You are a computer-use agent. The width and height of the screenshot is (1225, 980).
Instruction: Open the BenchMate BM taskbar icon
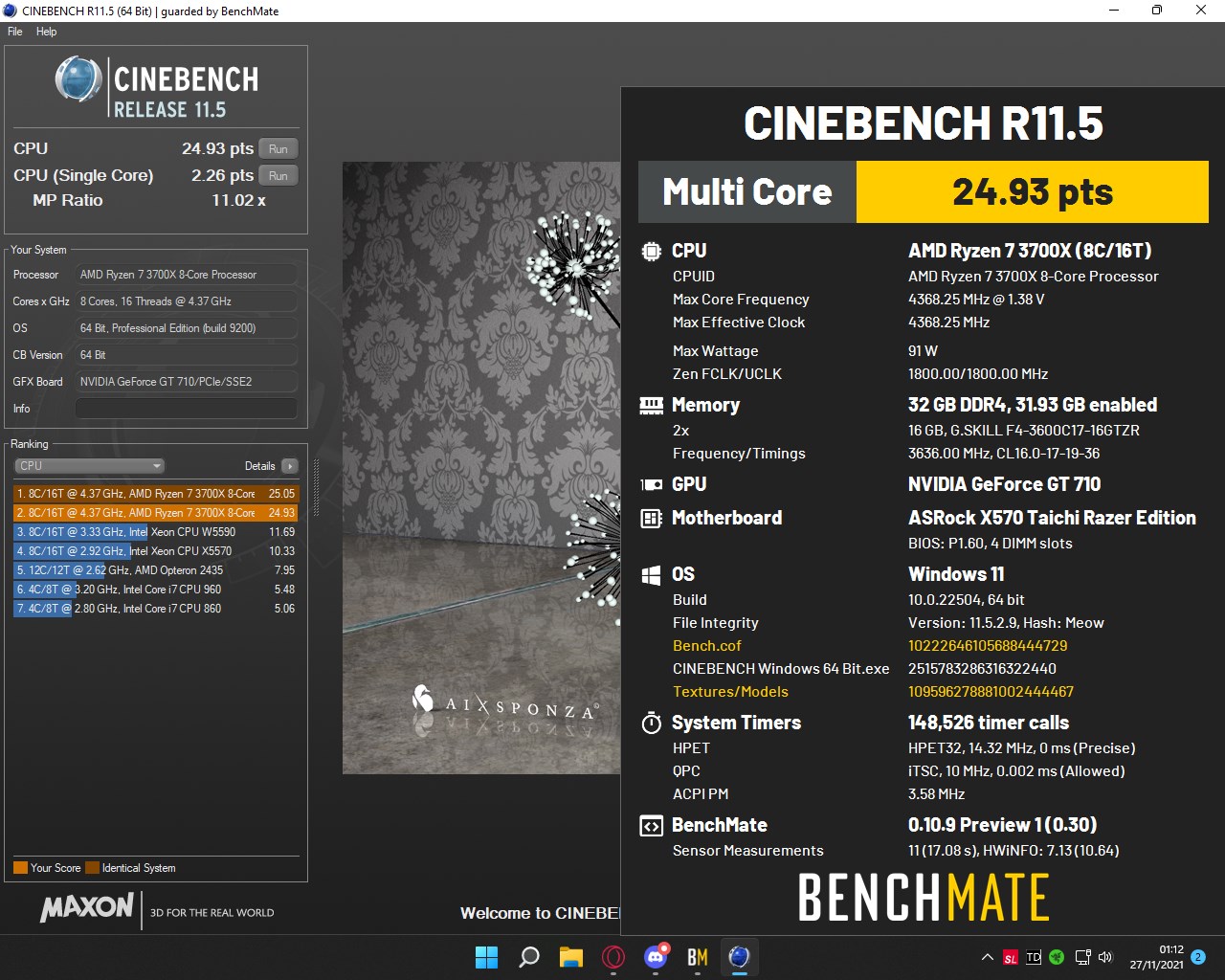(698, 957)
